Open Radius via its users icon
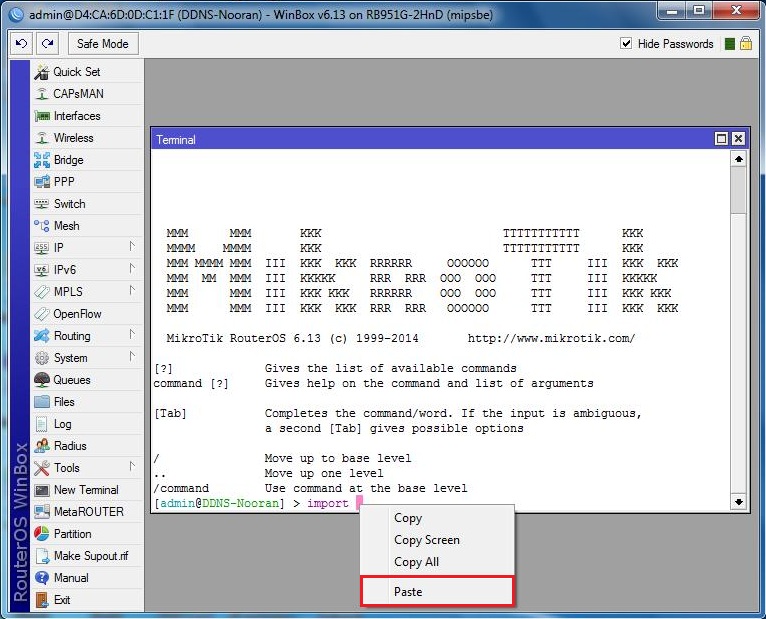The width and height of the screenshot is (766, 619). click(x=42, y=446)
